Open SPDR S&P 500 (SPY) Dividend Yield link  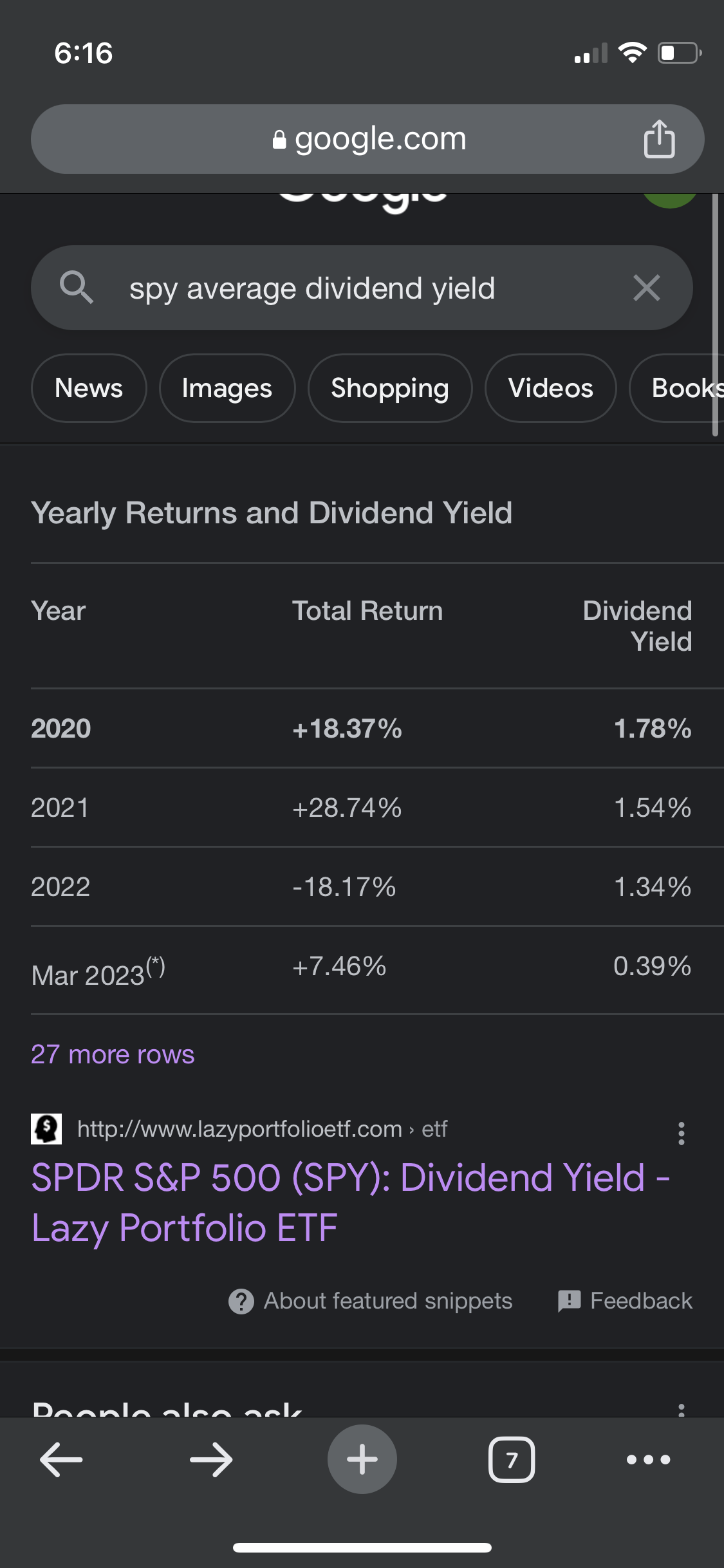tap(351, 1202)
